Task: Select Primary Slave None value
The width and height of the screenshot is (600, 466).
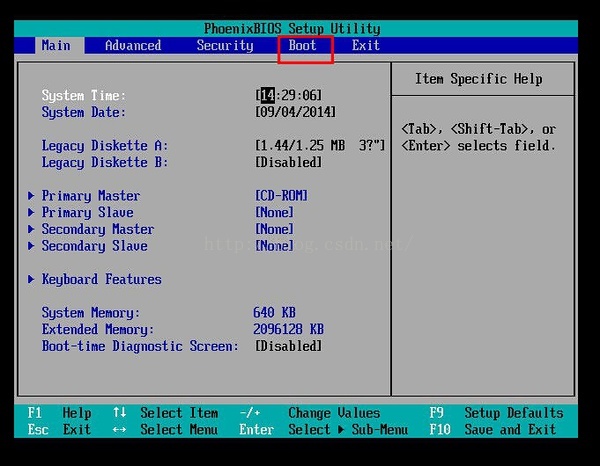Action: click(x=274, y=212)
